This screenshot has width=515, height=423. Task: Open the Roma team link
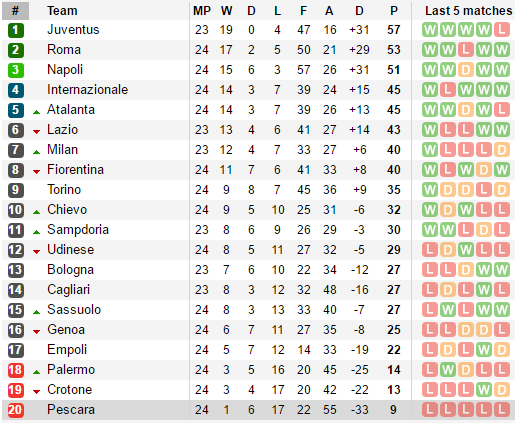[64, 50]
